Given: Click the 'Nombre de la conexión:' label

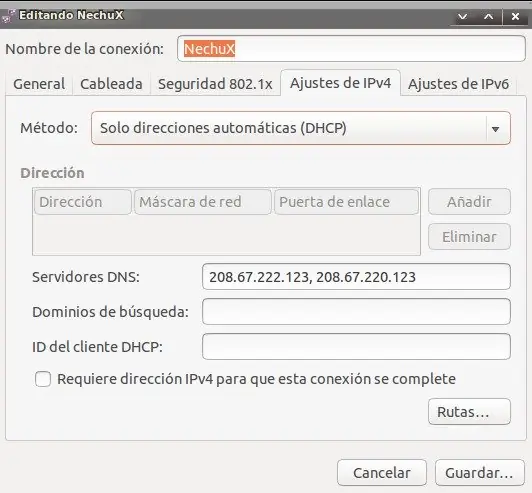Looking at the screenshot, I should [84, 49].
